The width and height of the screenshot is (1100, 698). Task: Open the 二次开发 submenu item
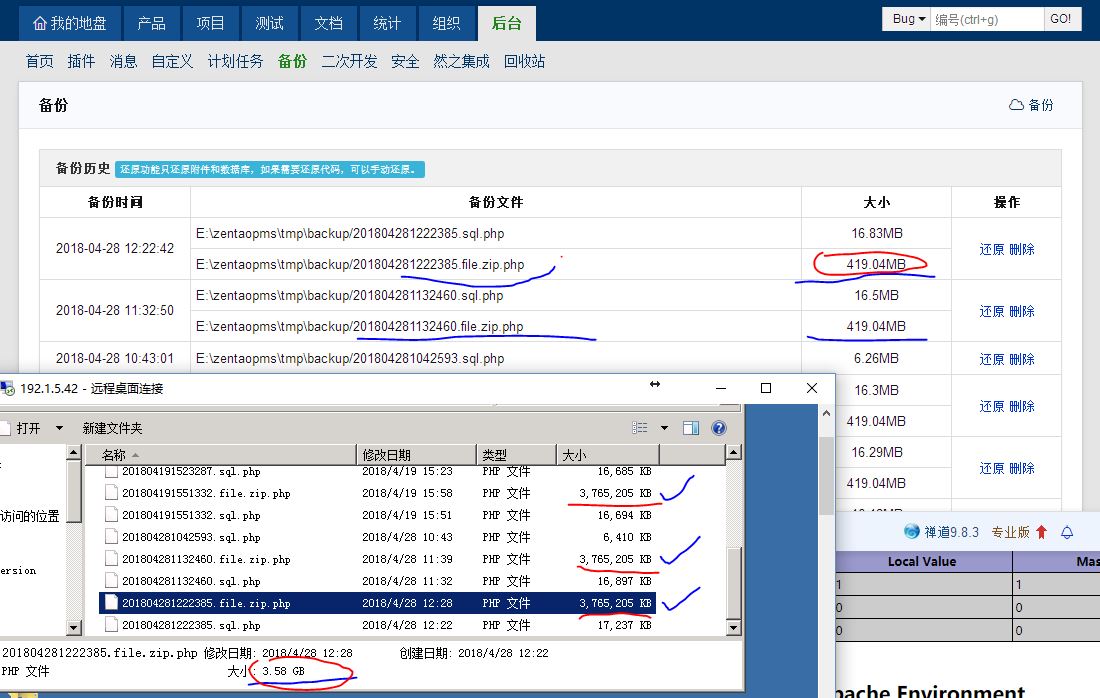(x=349, y=61)
